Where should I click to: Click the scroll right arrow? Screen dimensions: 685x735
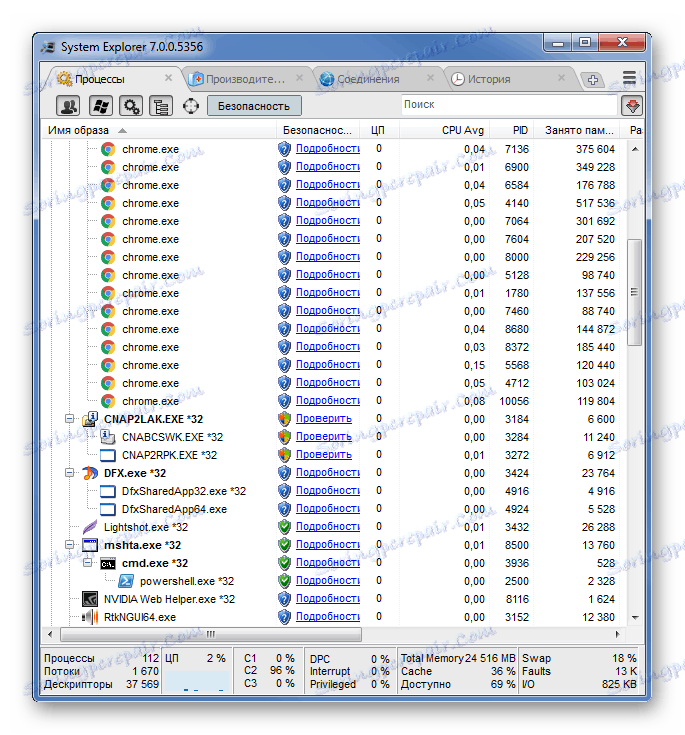[x=617, y=634]
